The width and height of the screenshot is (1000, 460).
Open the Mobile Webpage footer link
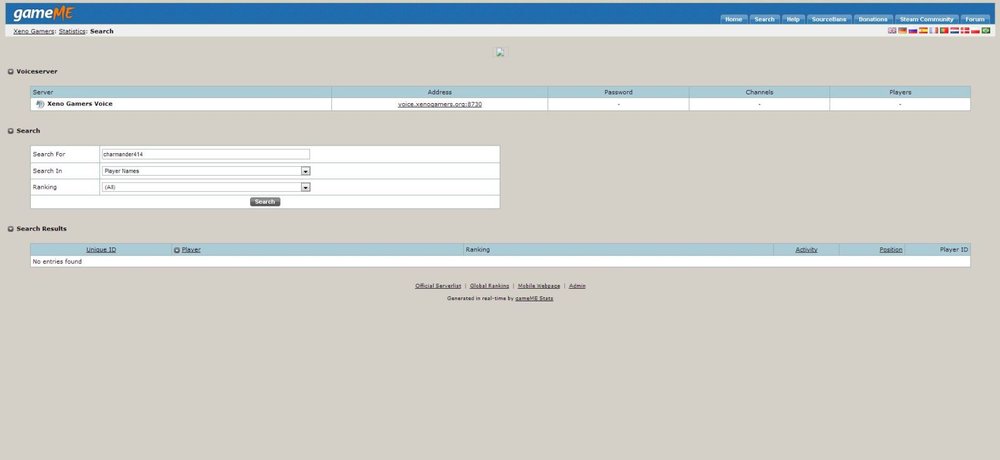(x=539, y=286)
